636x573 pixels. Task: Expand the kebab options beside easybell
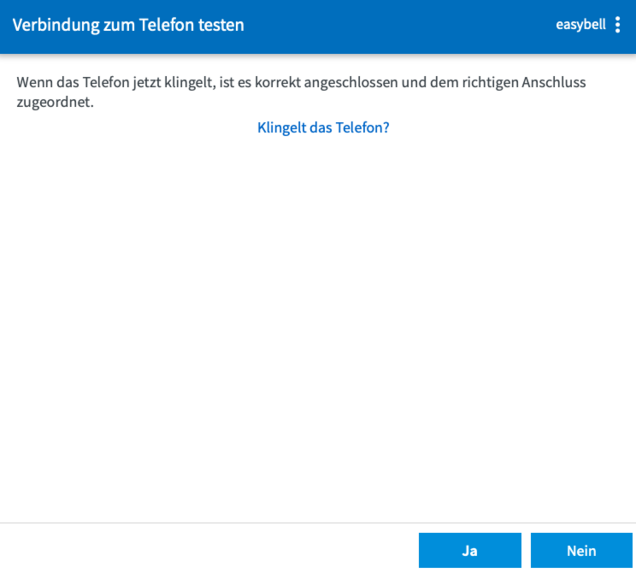click(618, 25)
